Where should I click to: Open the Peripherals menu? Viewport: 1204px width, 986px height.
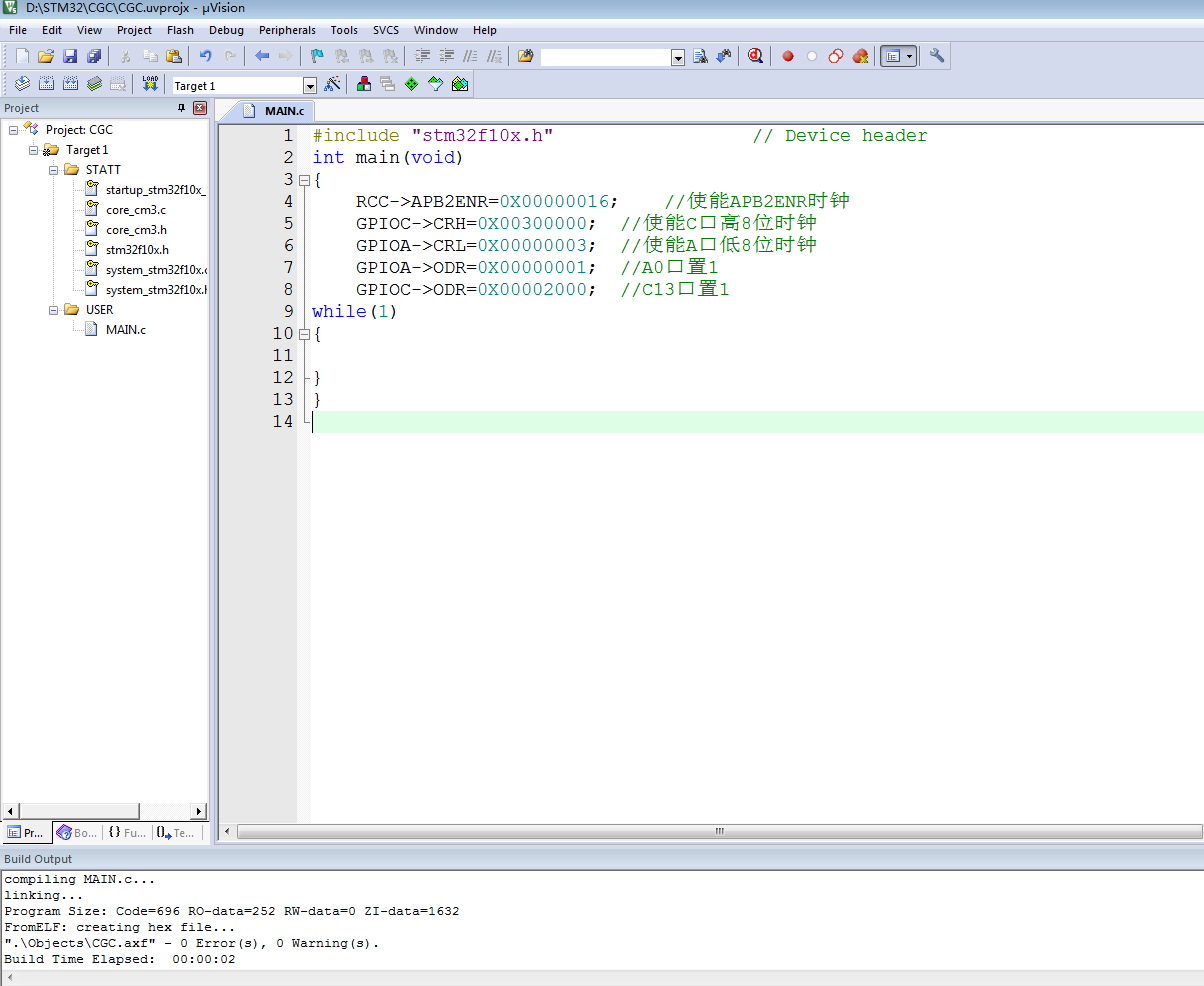click(x=287, y=30)
